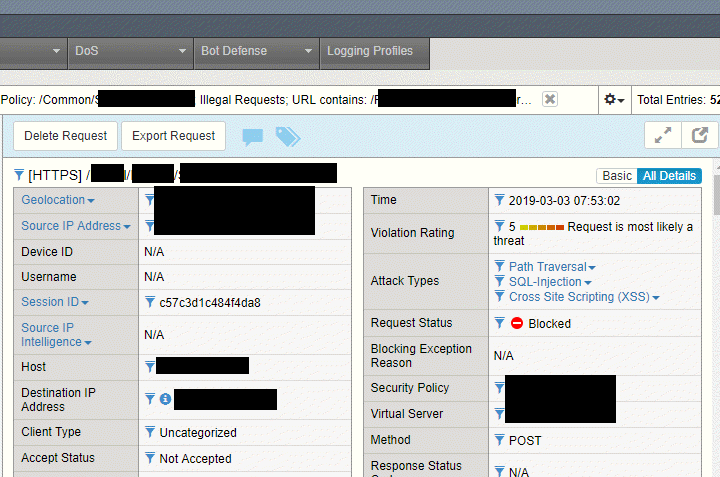Click "Request is most likely a threat" text

593,234
